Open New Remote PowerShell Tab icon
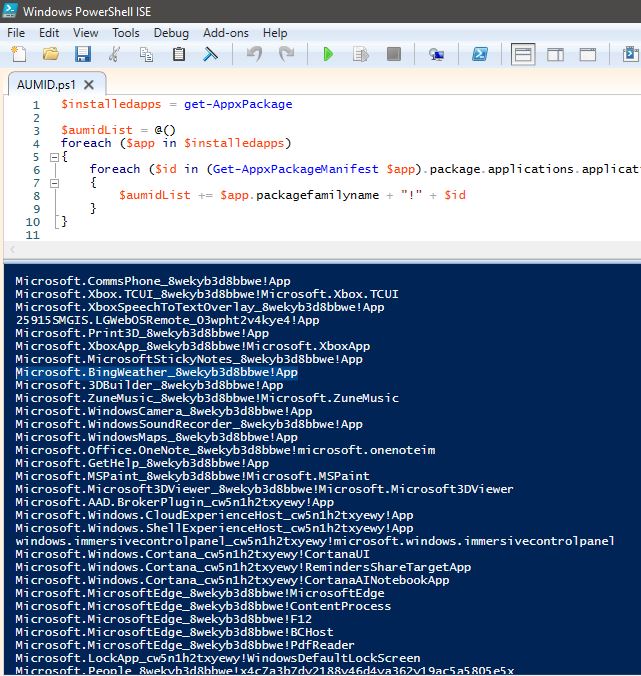 click(436, 54)
